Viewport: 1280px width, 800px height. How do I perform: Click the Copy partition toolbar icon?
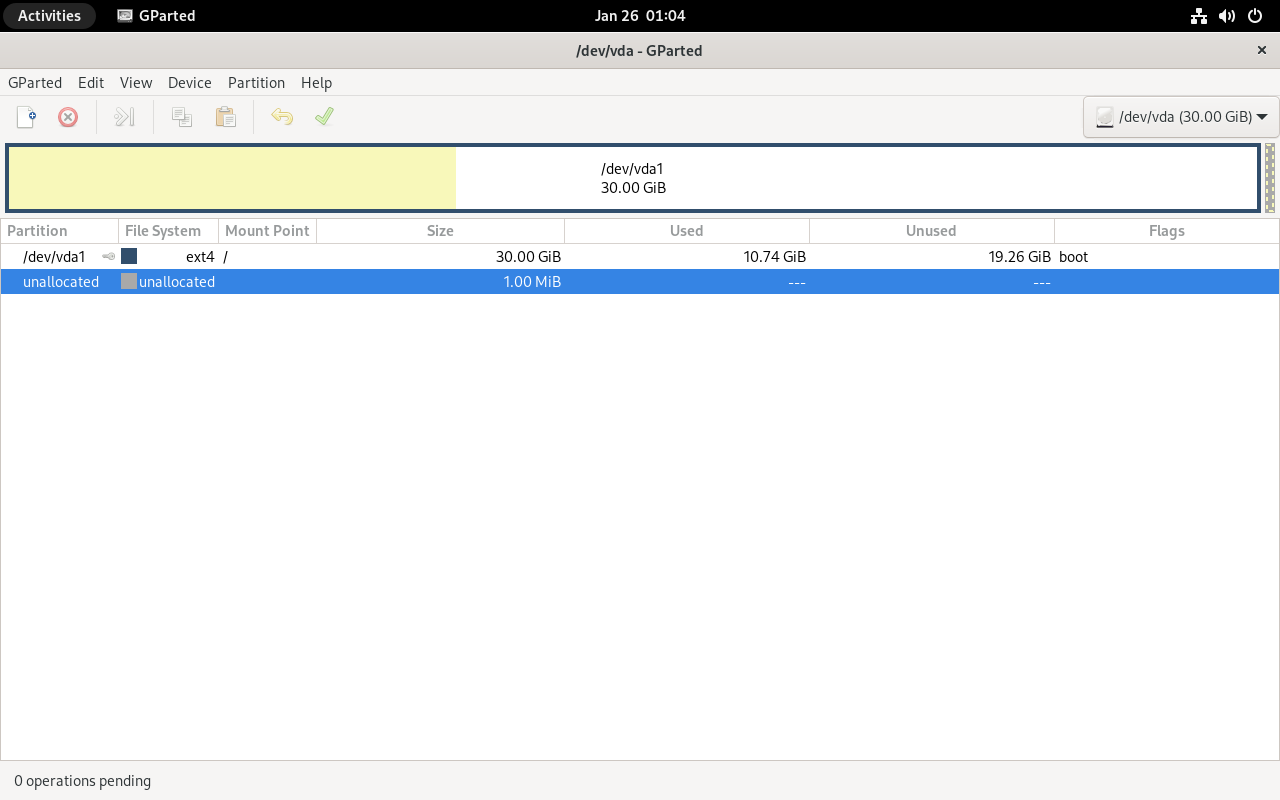click(182, 117)
